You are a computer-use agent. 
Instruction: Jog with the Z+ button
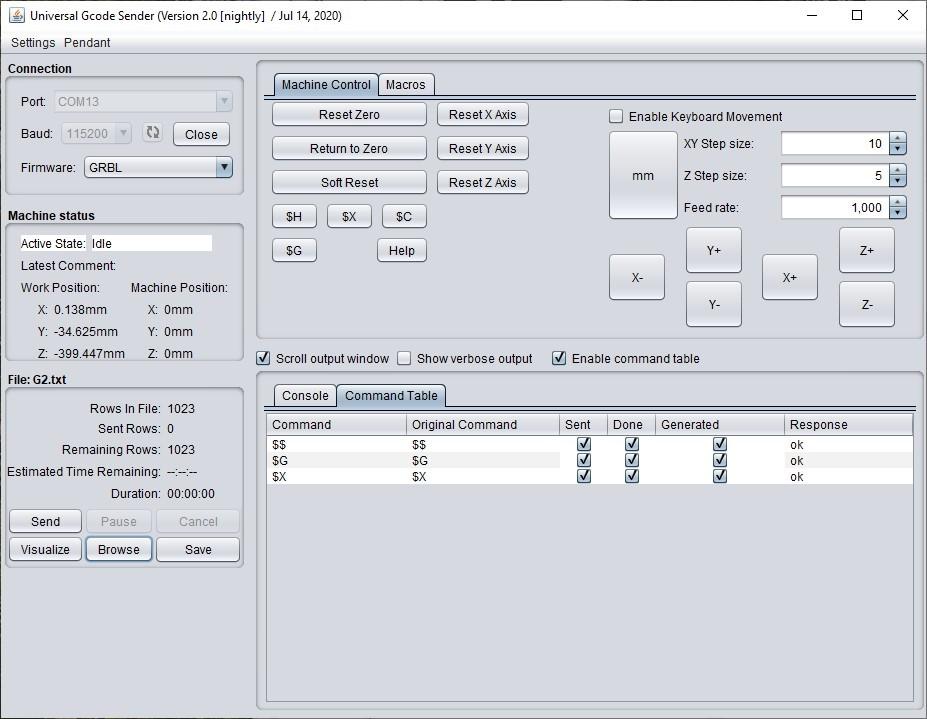coord(867,251)
